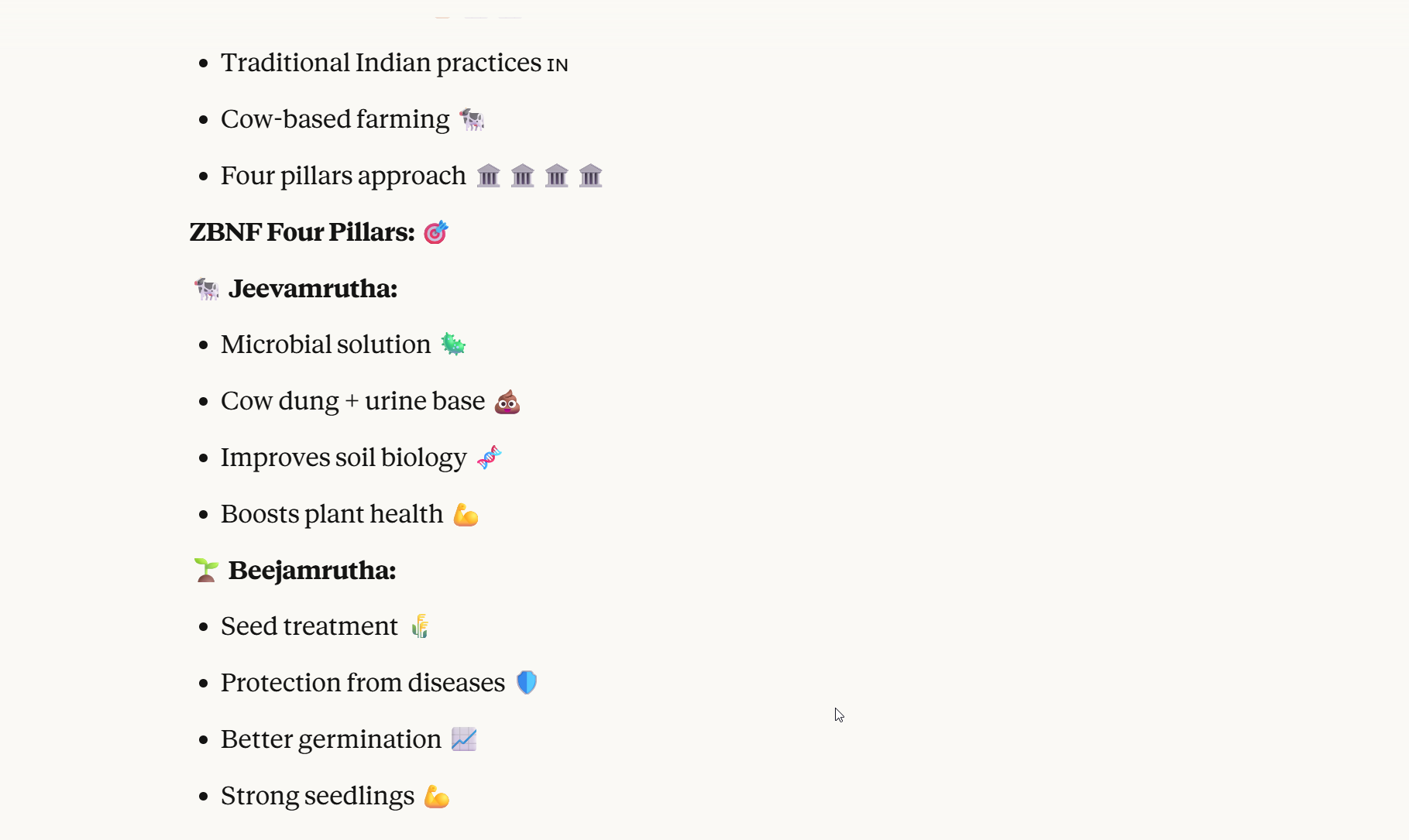This screenshot has width=1409, height=840.
Task: Click the rice plant emoji after Seed treatment
Action: pos(420,626)
